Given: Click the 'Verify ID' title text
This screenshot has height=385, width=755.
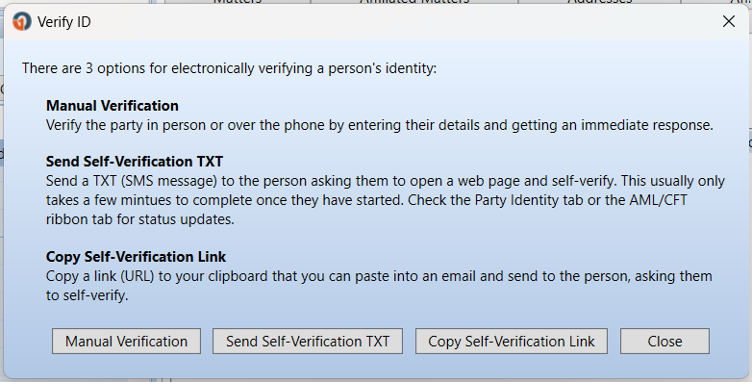Looking at the screenshot, I should pos(64,22).
